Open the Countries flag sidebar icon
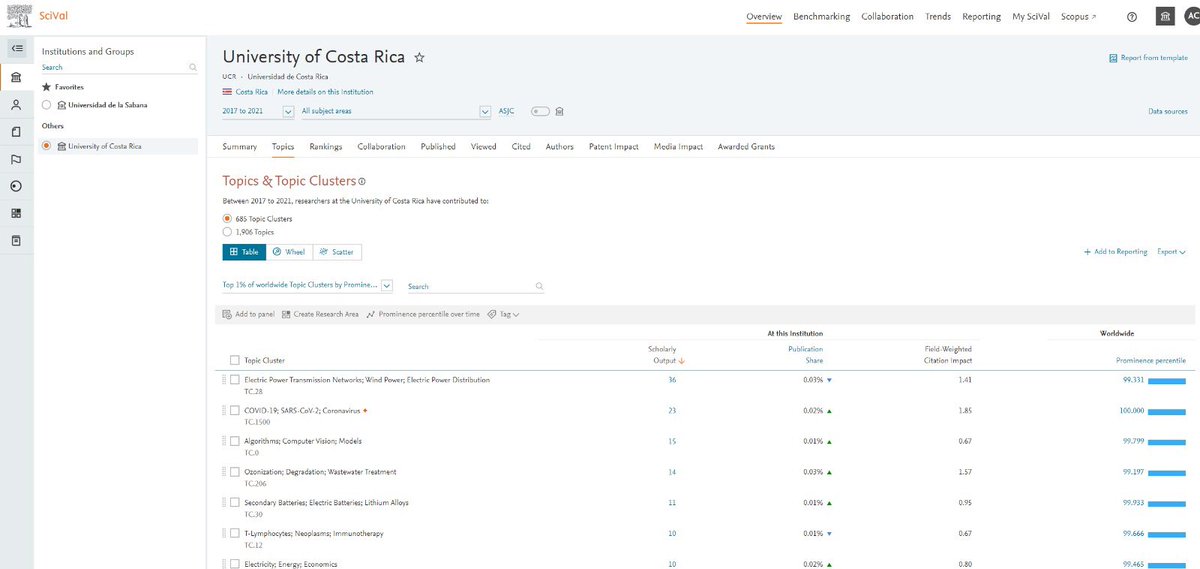The width and height of the screenshot is (1200, 569). pos(17,159)
